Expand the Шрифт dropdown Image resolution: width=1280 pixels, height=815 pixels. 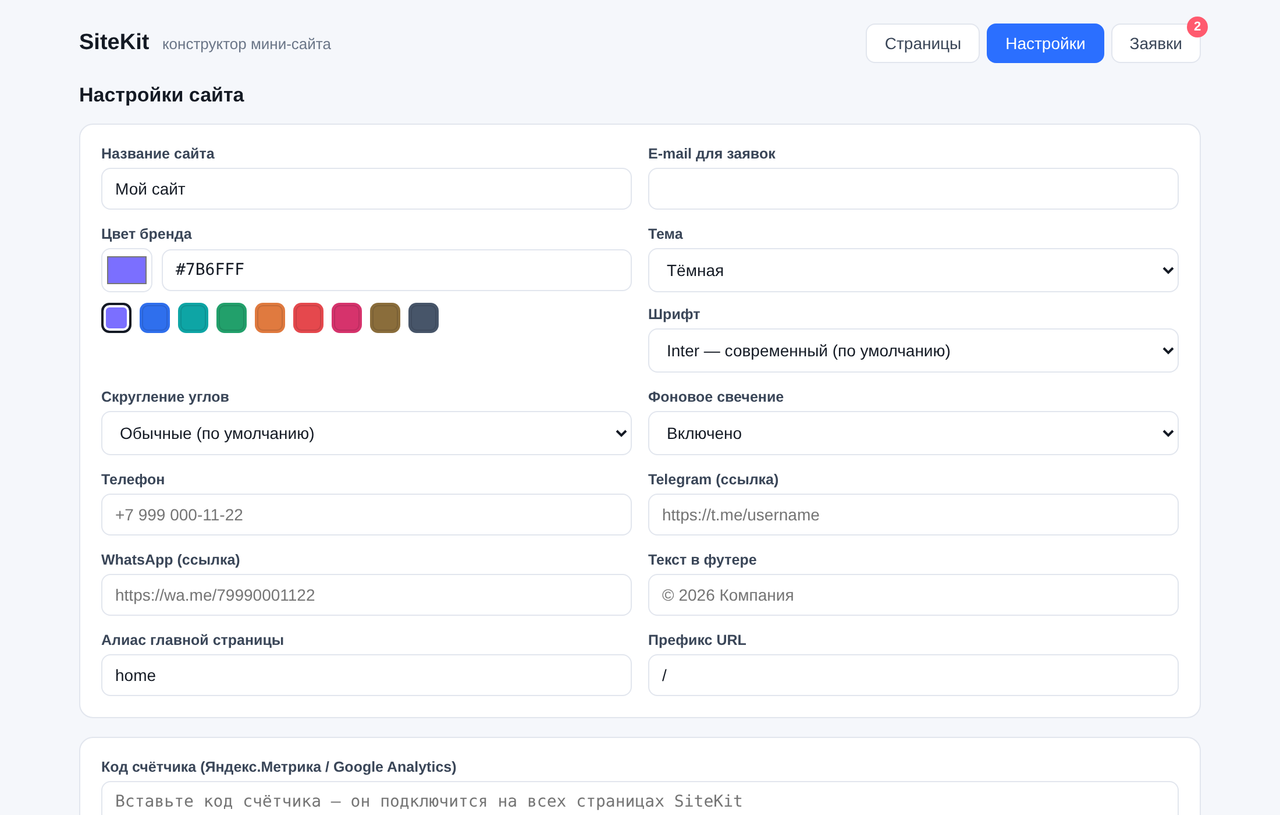[913, 351]
